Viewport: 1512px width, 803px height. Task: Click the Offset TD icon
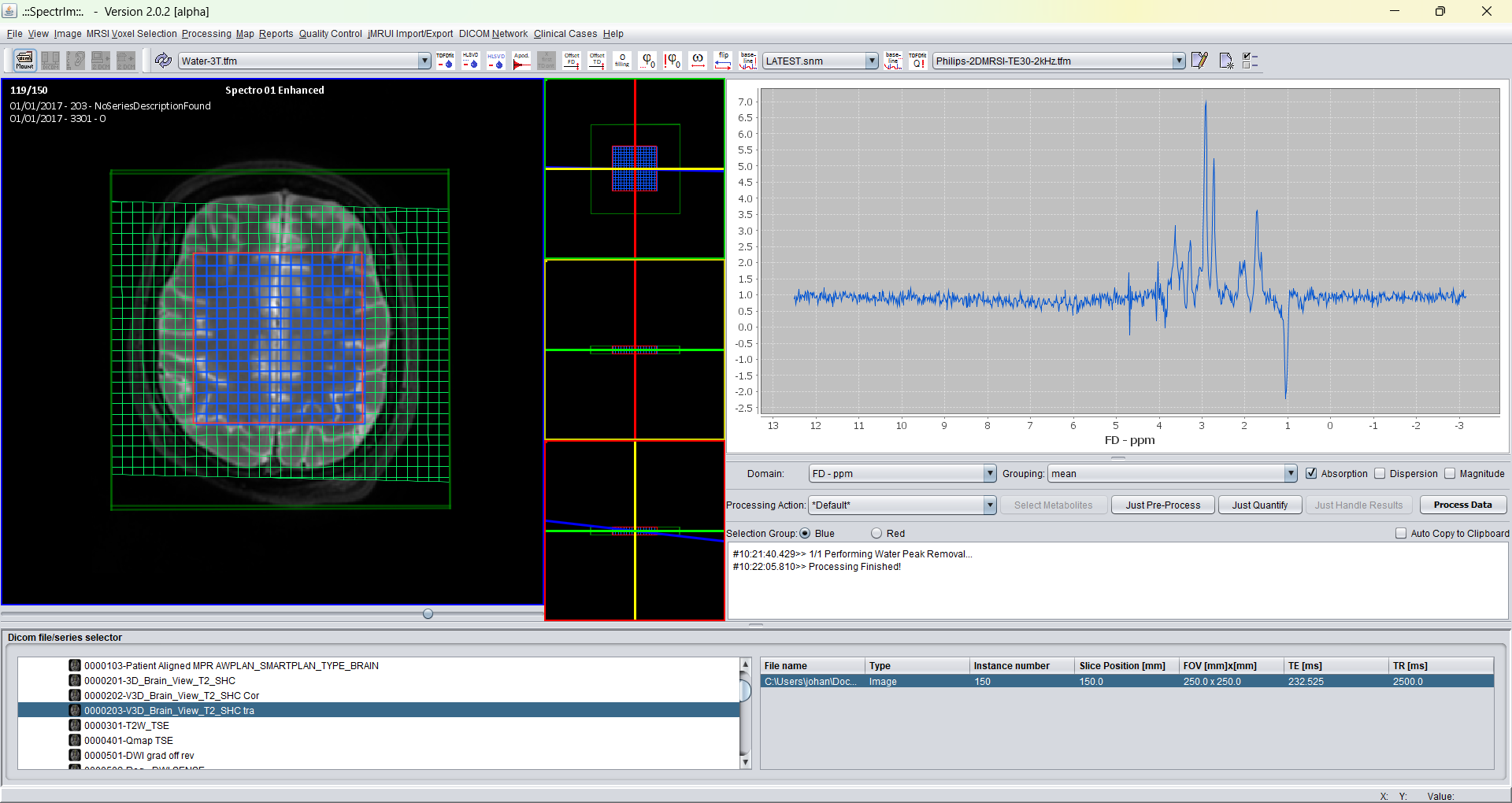597,61
